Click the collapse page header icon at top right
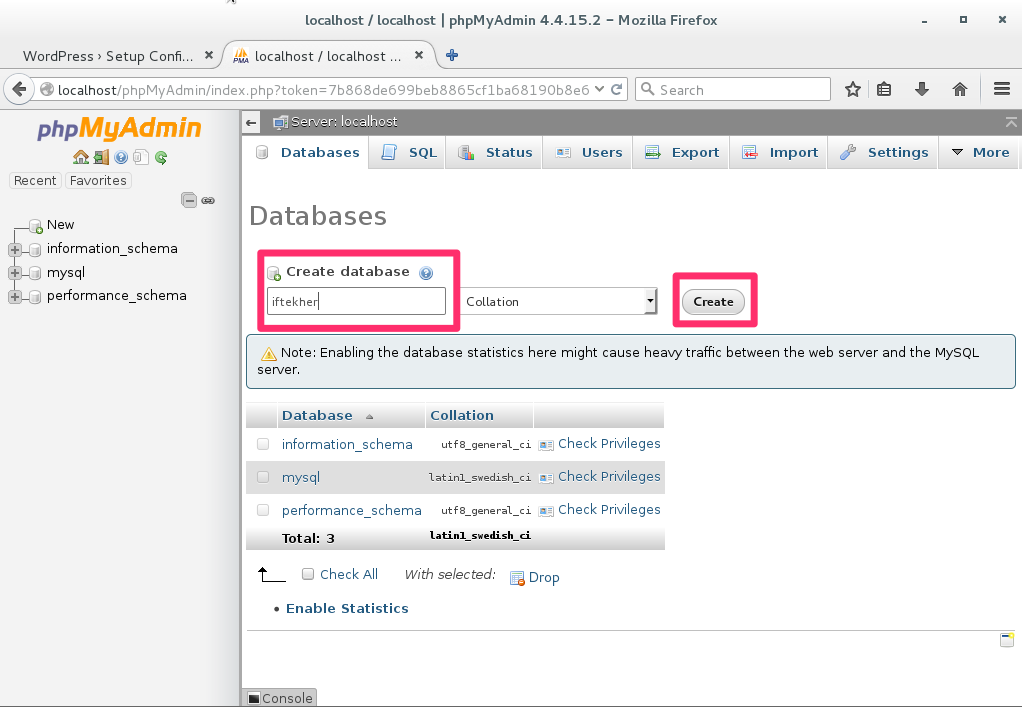 pos(1011,122)
